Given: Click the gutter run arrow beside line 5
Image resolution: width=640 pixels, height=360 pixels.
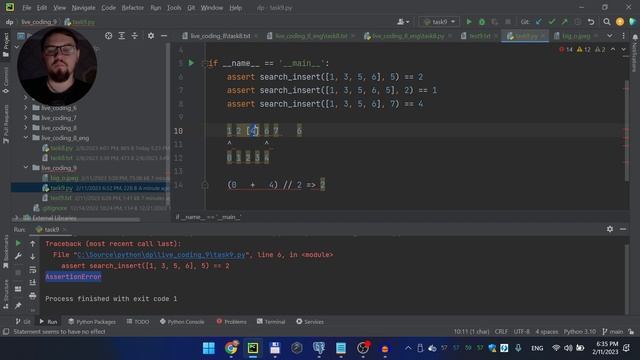Looking at the screenshot, I should click(x=191, y=63).
